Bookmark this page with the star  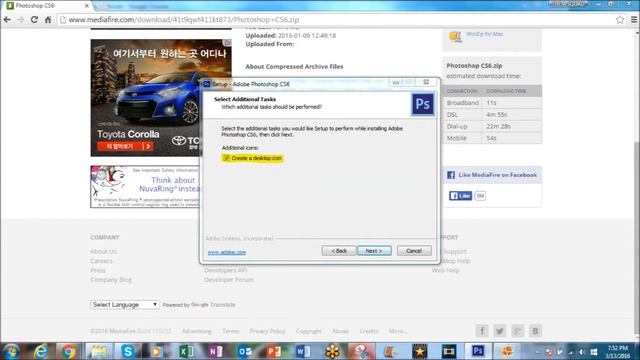tap(620, 20)
